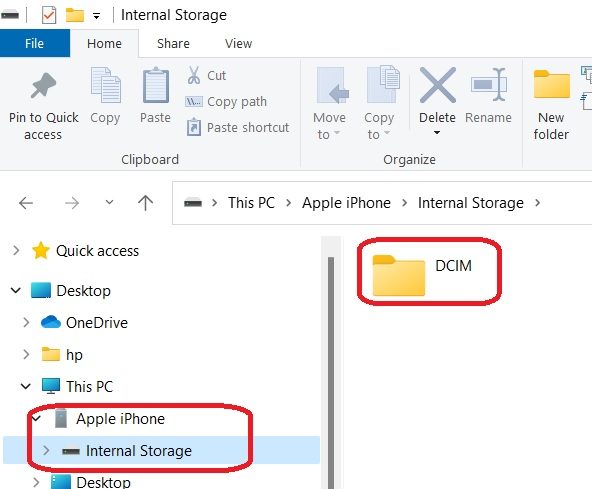Collapse the Apple iPhone tree node
This screenshot has height=489, width=592.
pos(36,418)
